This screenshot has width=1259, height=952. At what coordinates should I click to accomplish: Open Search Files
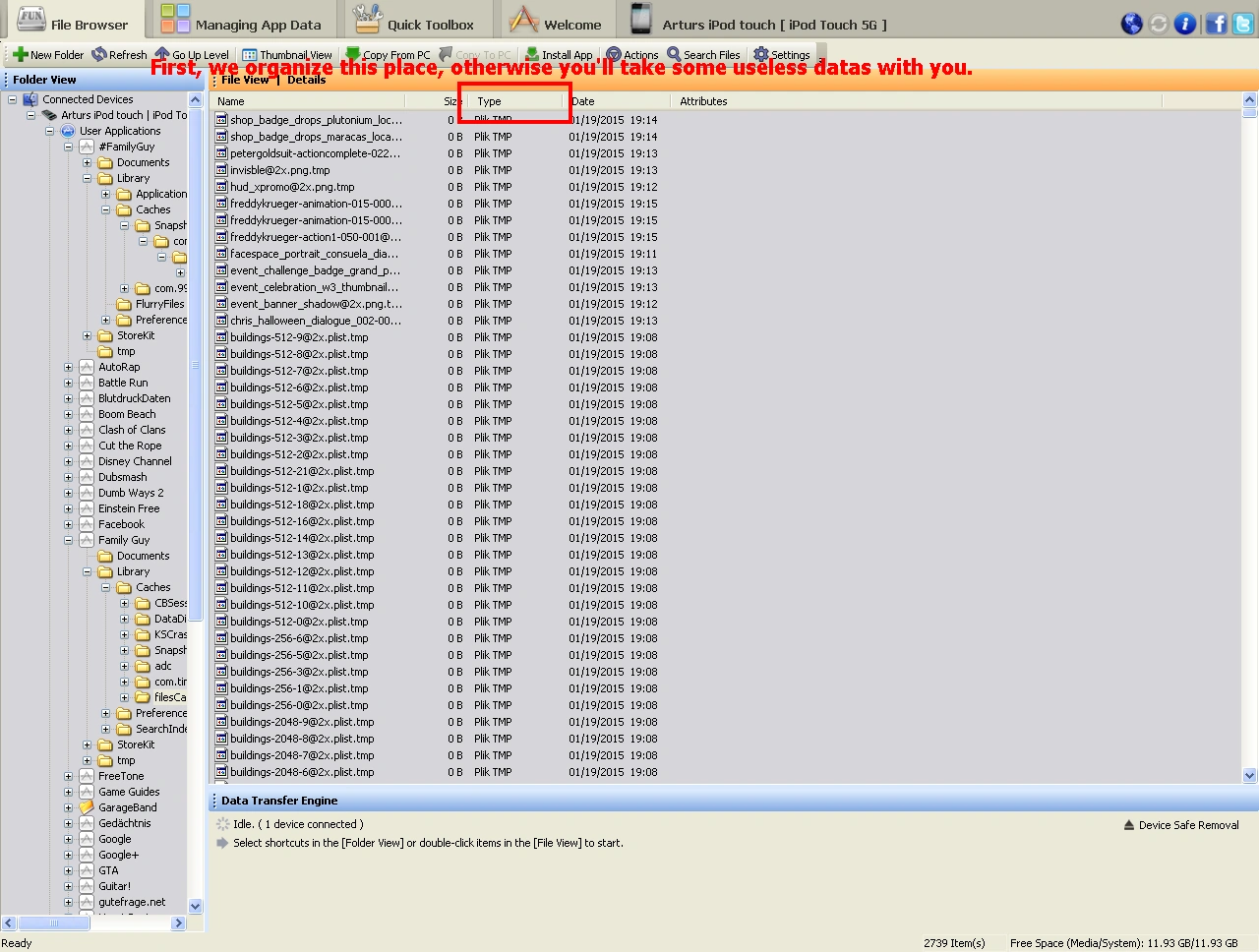coord(703,55)
